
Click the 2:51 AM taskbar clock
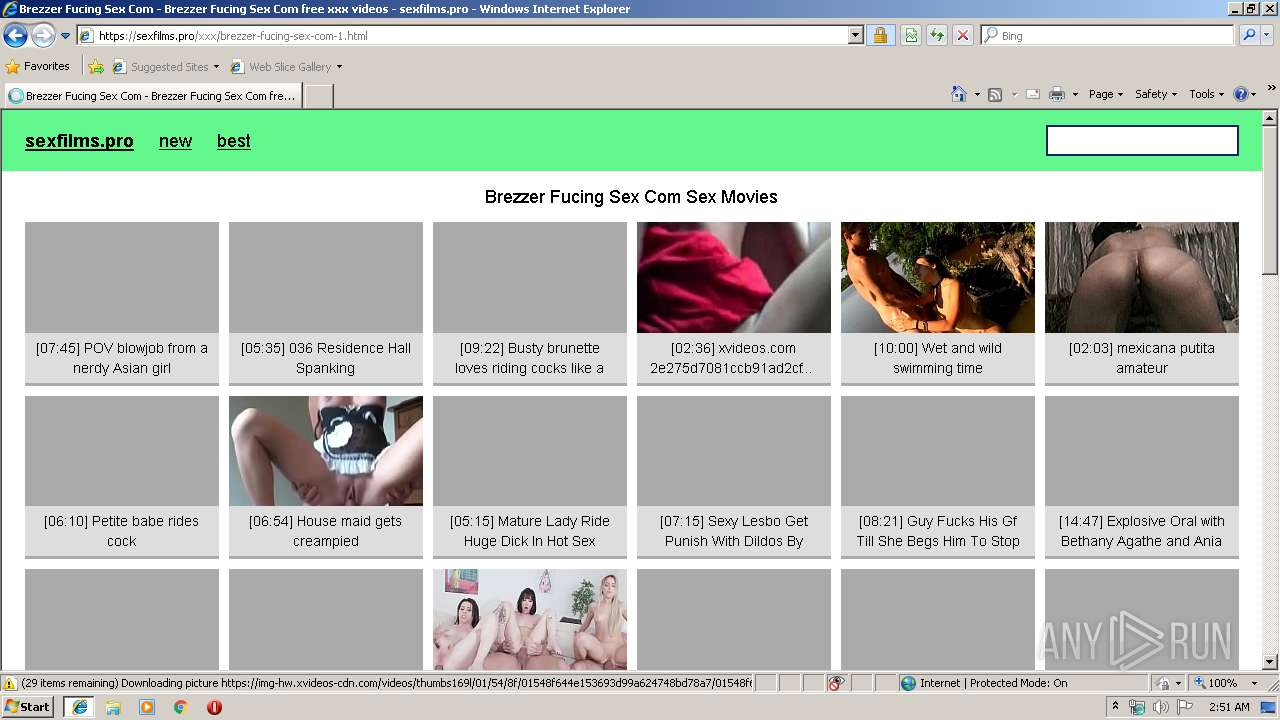point(1229,707)
